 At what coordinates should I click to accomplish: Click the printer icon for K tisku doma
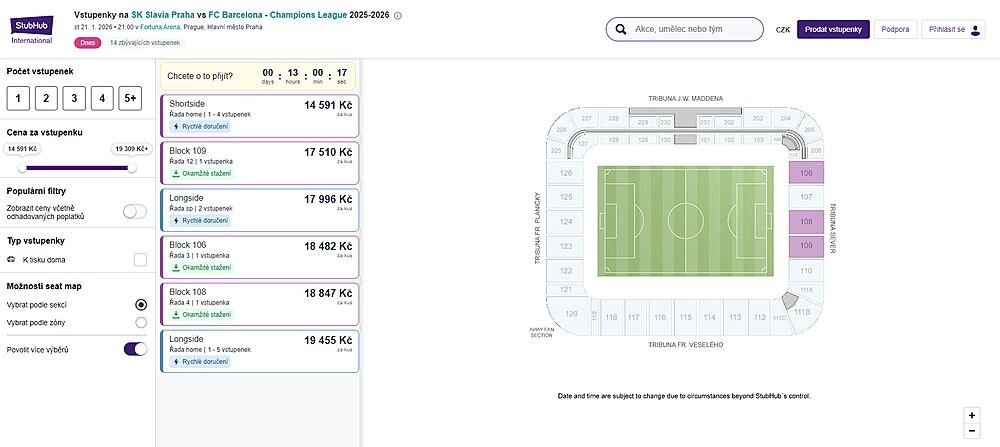(x=11, y=260)
